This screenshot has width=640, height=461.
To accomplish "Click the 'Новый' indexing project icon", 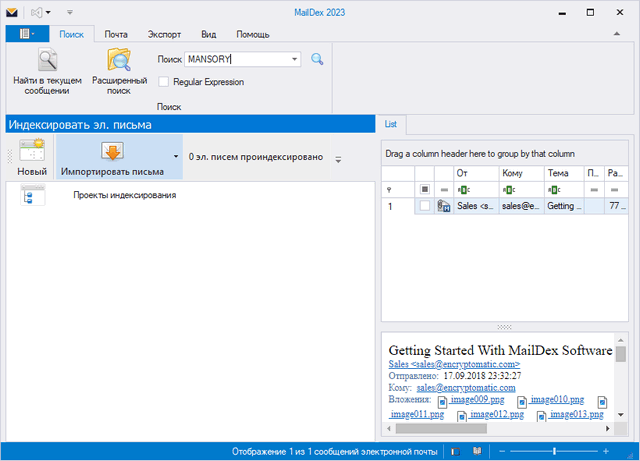I will (x=31, y=152).
